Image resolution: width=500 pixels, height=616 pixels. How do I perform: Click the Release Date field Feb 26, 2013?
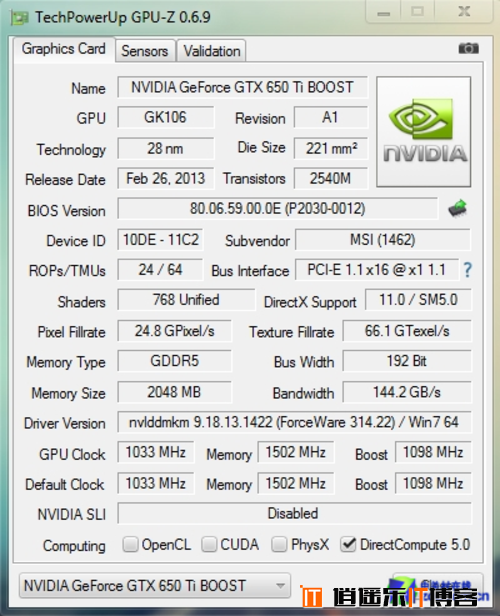tap(166, 179)
